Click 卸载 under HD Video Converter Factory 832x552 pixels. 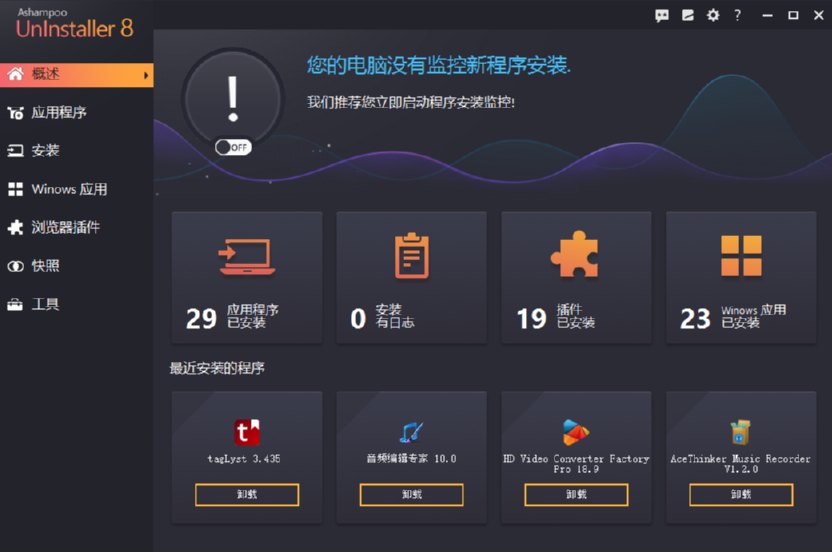[576, 495]
